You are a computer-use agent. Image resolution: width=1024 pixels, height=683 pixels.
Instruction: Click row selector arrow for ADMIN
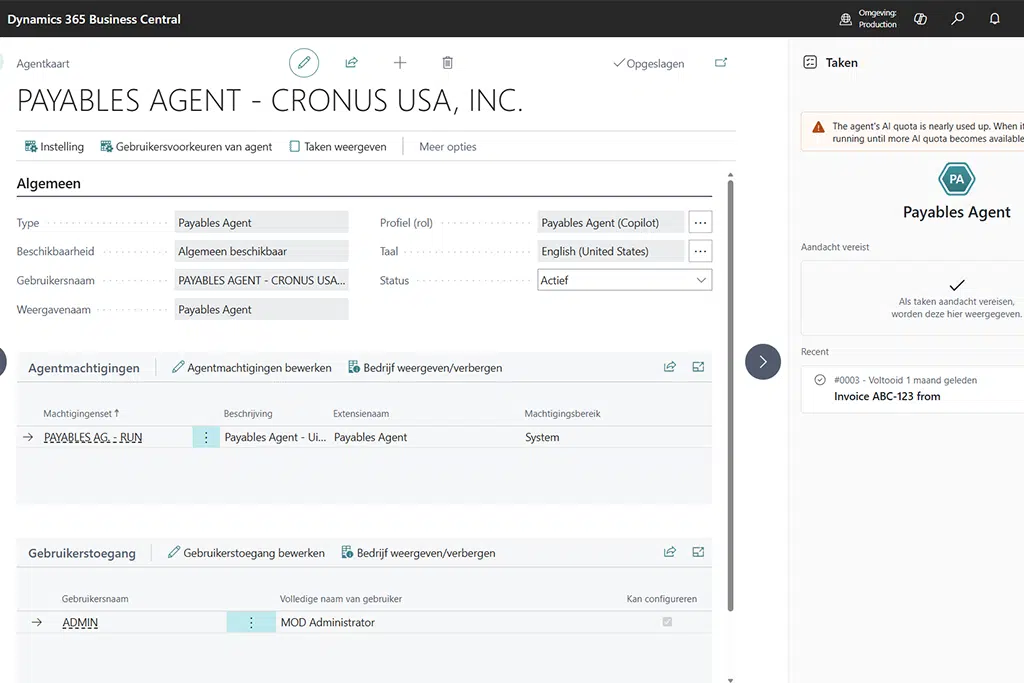(37, 622)
